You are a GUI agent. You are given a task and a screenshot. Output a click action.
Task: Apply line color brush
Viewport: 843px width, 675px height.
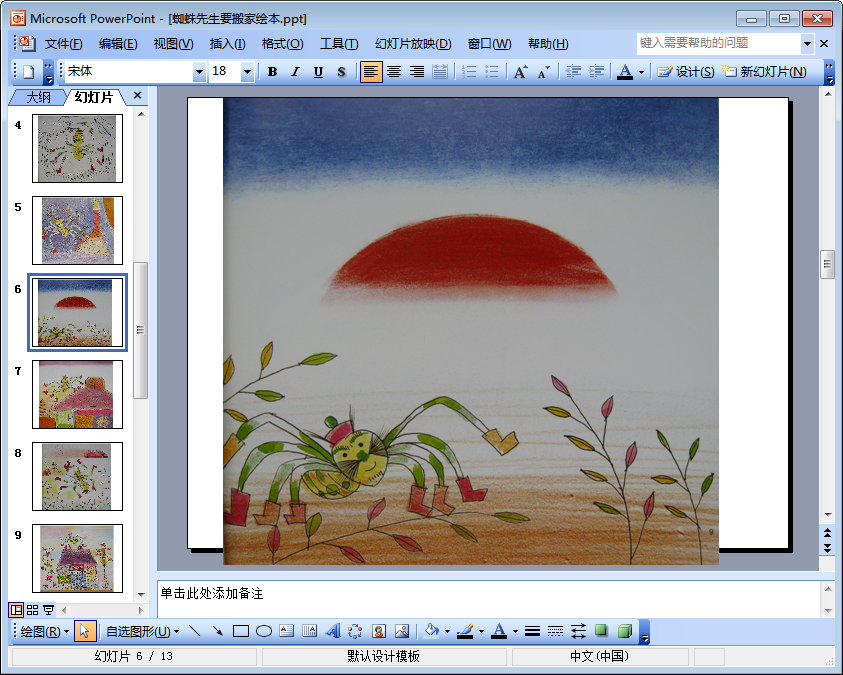[x=465, y=631]
